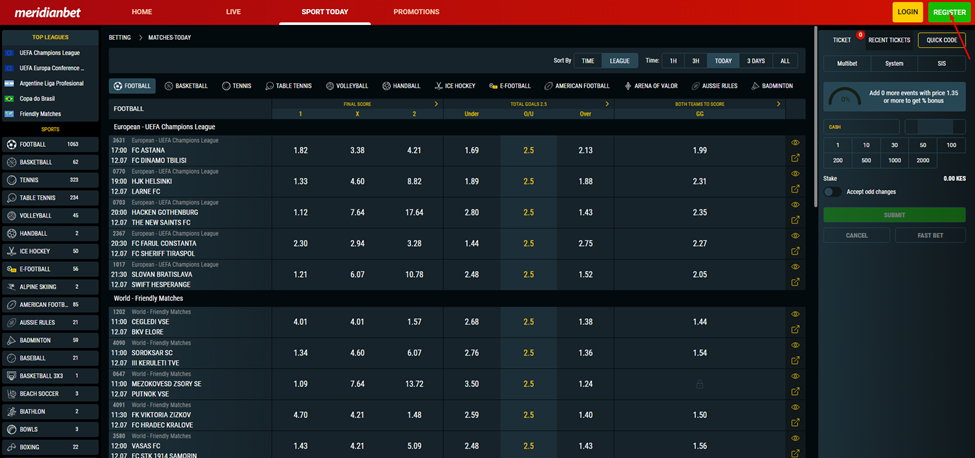Toggle watch eye for Vasas FC match

[795, 439]
